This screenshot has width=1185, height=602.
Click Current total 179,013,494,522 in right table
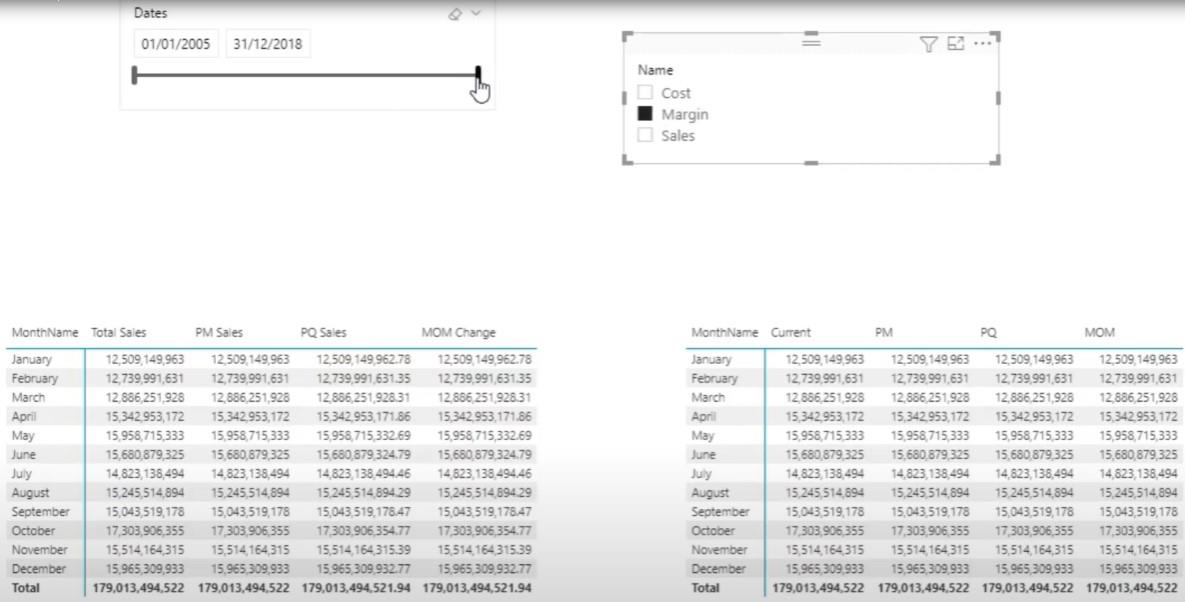[x=818, y=588]
